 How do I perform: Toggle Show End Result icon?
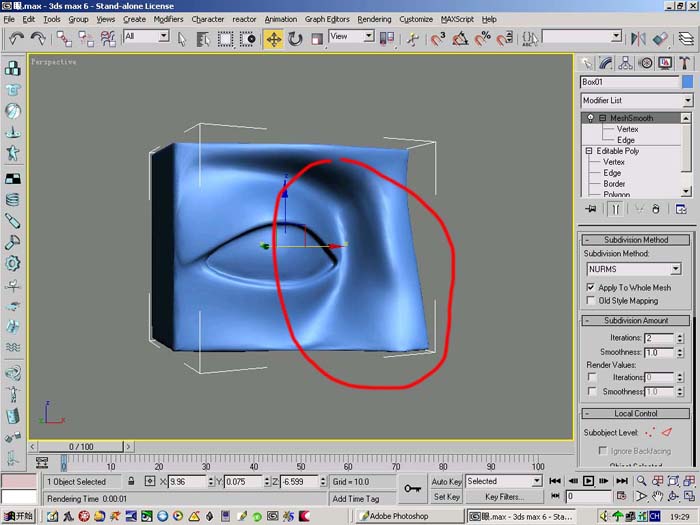tap(615, 209)
